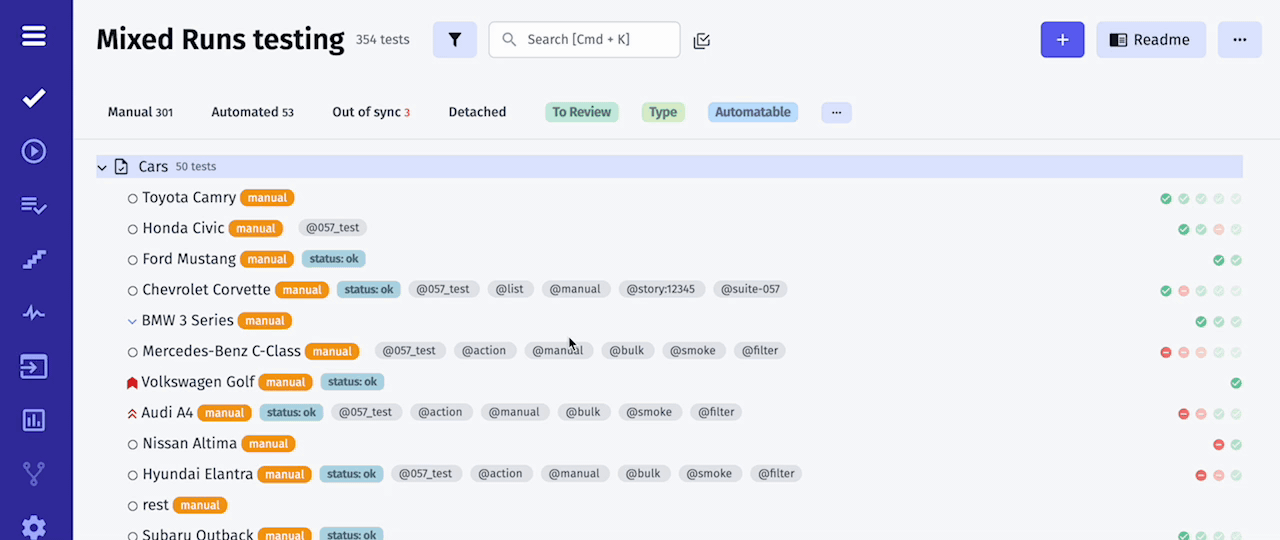Image resolution: width=1280 pixels, height=540 pixels.
Task: Open the Plans checklist sidebar icon
Action: pos(34,205)
